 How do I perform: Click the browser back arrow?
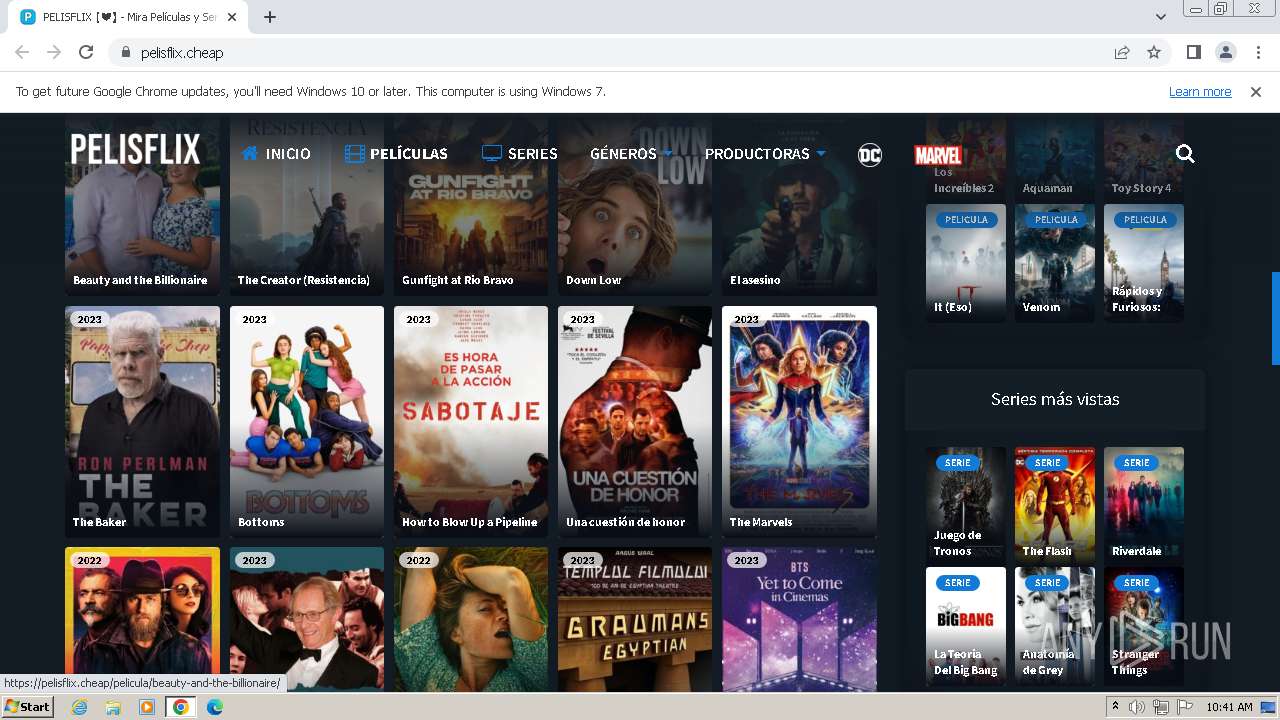click(x=22, y=52)
